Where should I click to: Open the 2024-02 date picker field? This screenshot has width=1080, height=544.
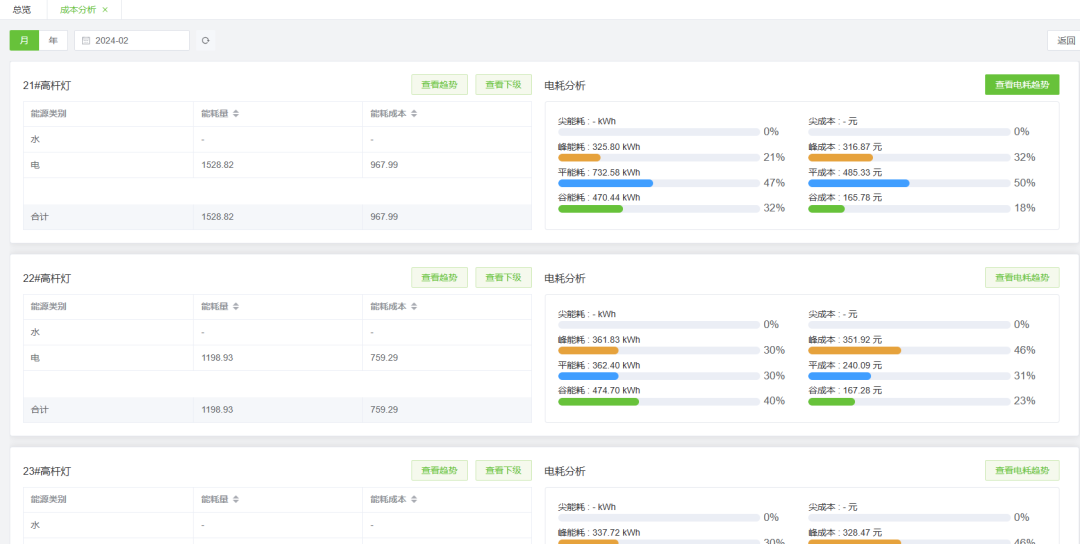[132, 41]
